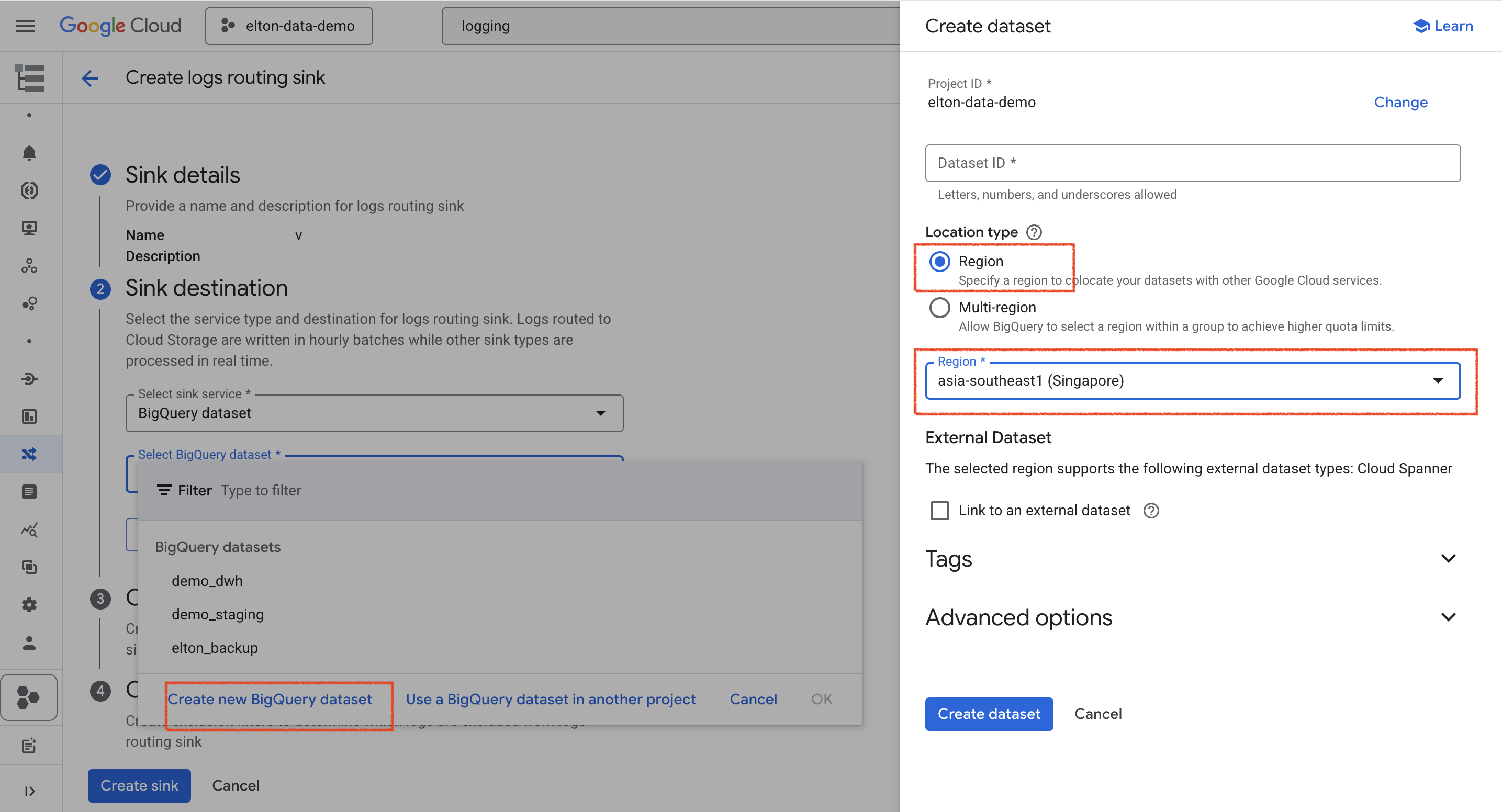Viewport: 1502px width, 812px height.
Task: Click the Sink details step heading
Action: pos(183,175)
